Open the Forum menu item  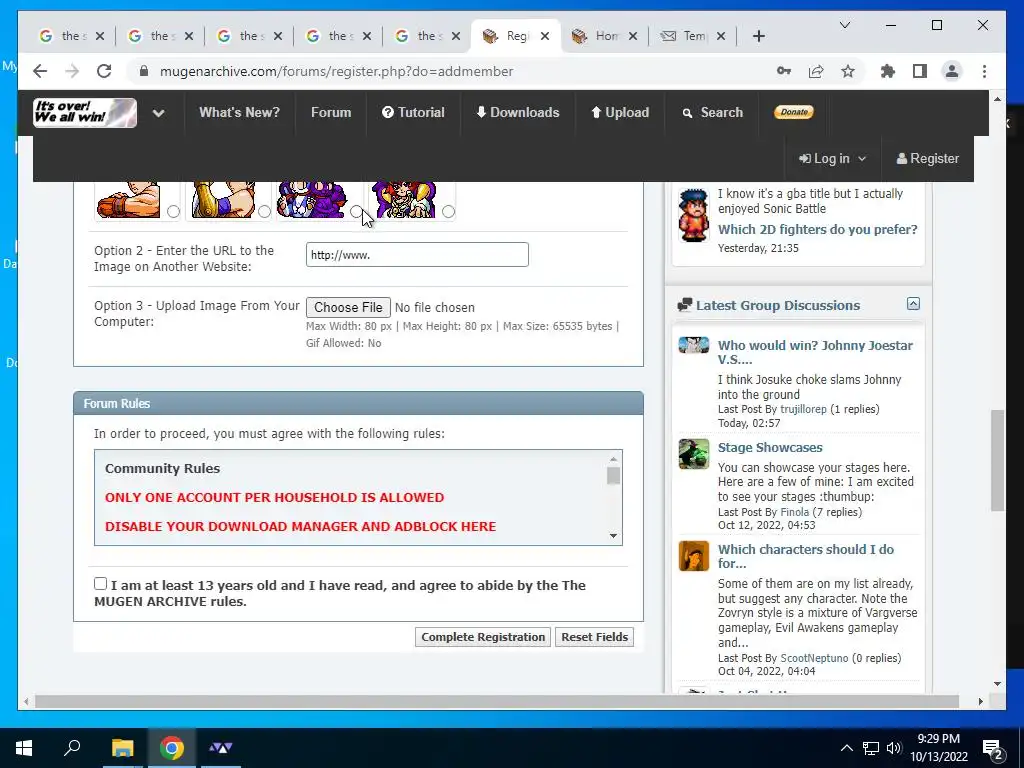[331, 112]
